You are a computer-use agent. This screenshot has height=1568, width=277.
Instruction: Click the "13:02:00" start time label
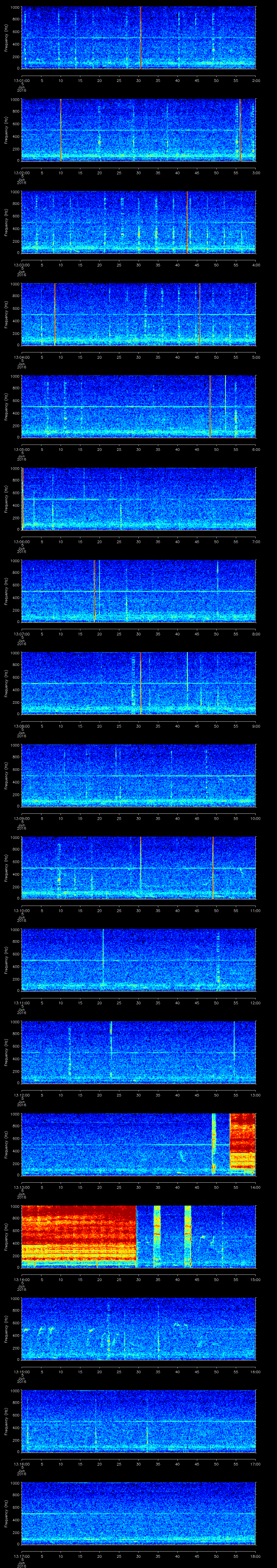pos(22,173)
